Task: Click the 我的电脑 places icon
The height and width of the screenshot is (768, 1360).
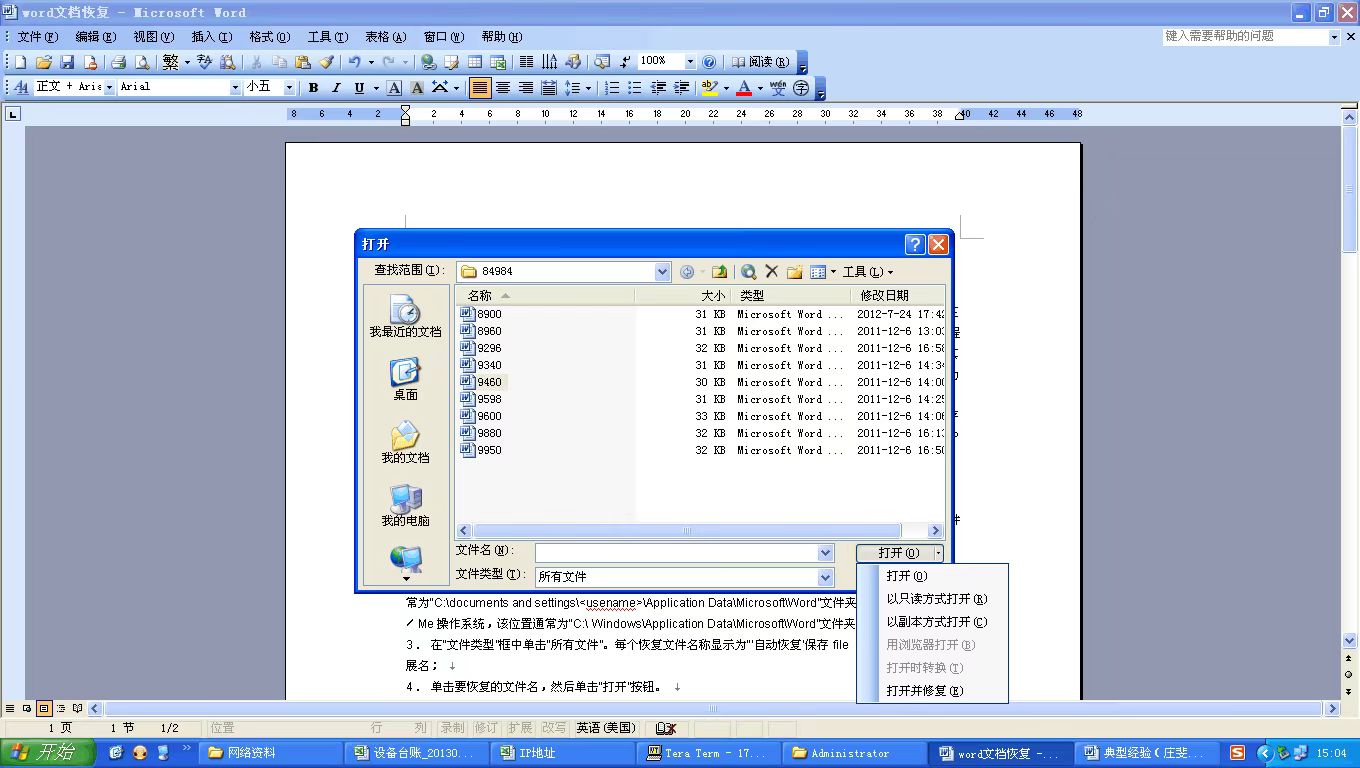Action: pos(405,505)
